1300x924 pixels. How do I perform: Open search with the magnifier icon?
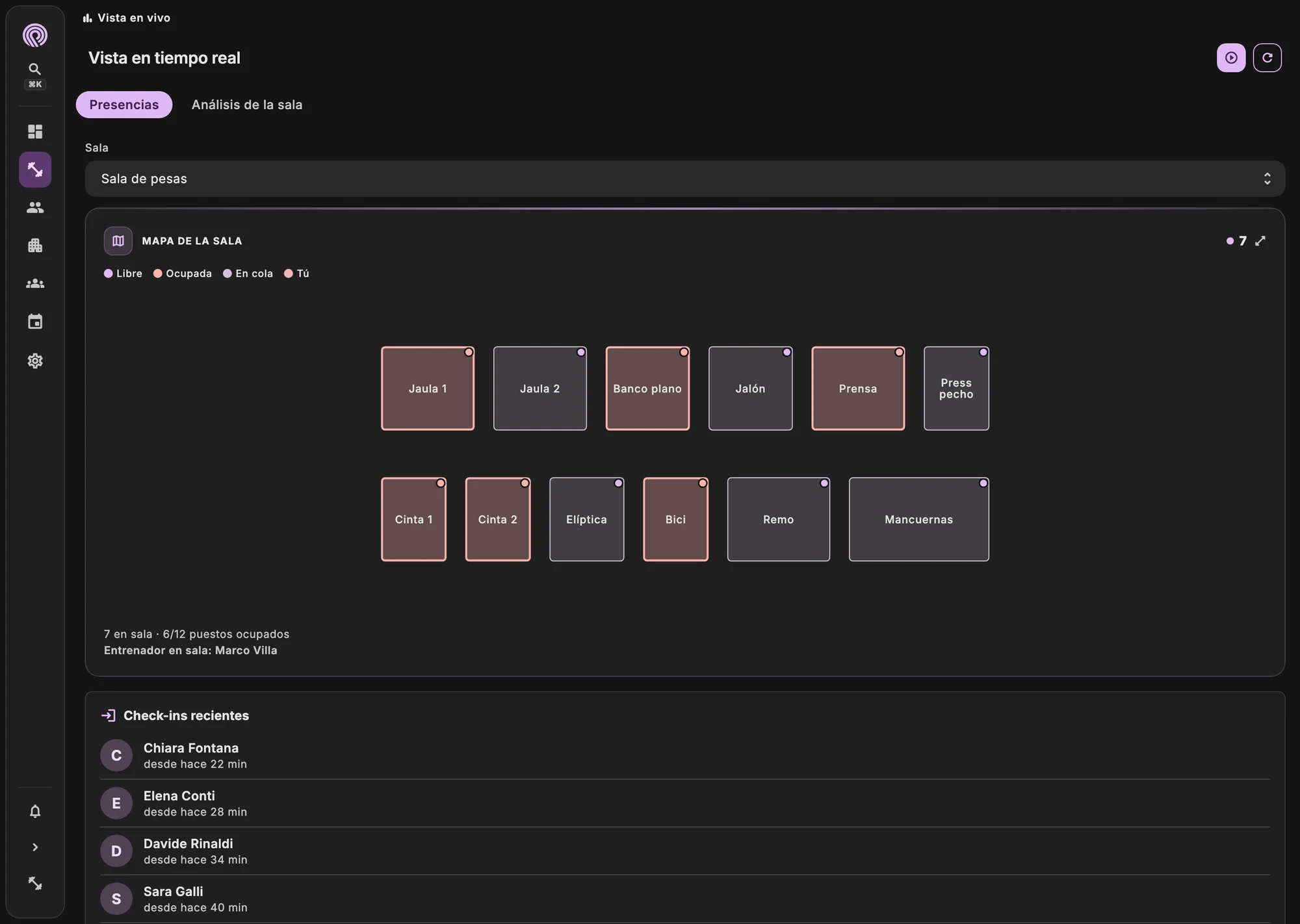pyautogui.click(x=35, y=69)
